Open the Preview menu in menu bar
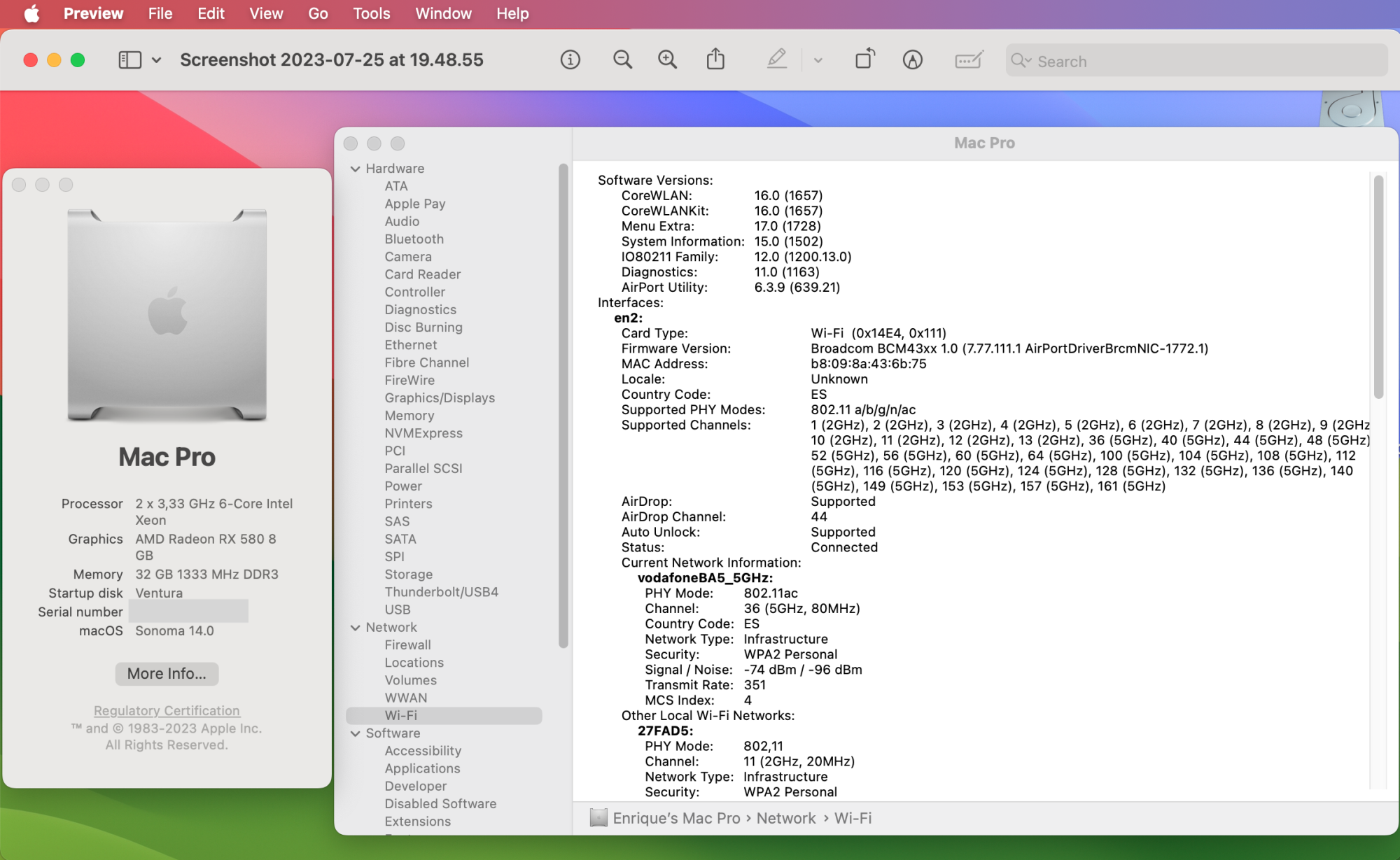 coord(91,13)
